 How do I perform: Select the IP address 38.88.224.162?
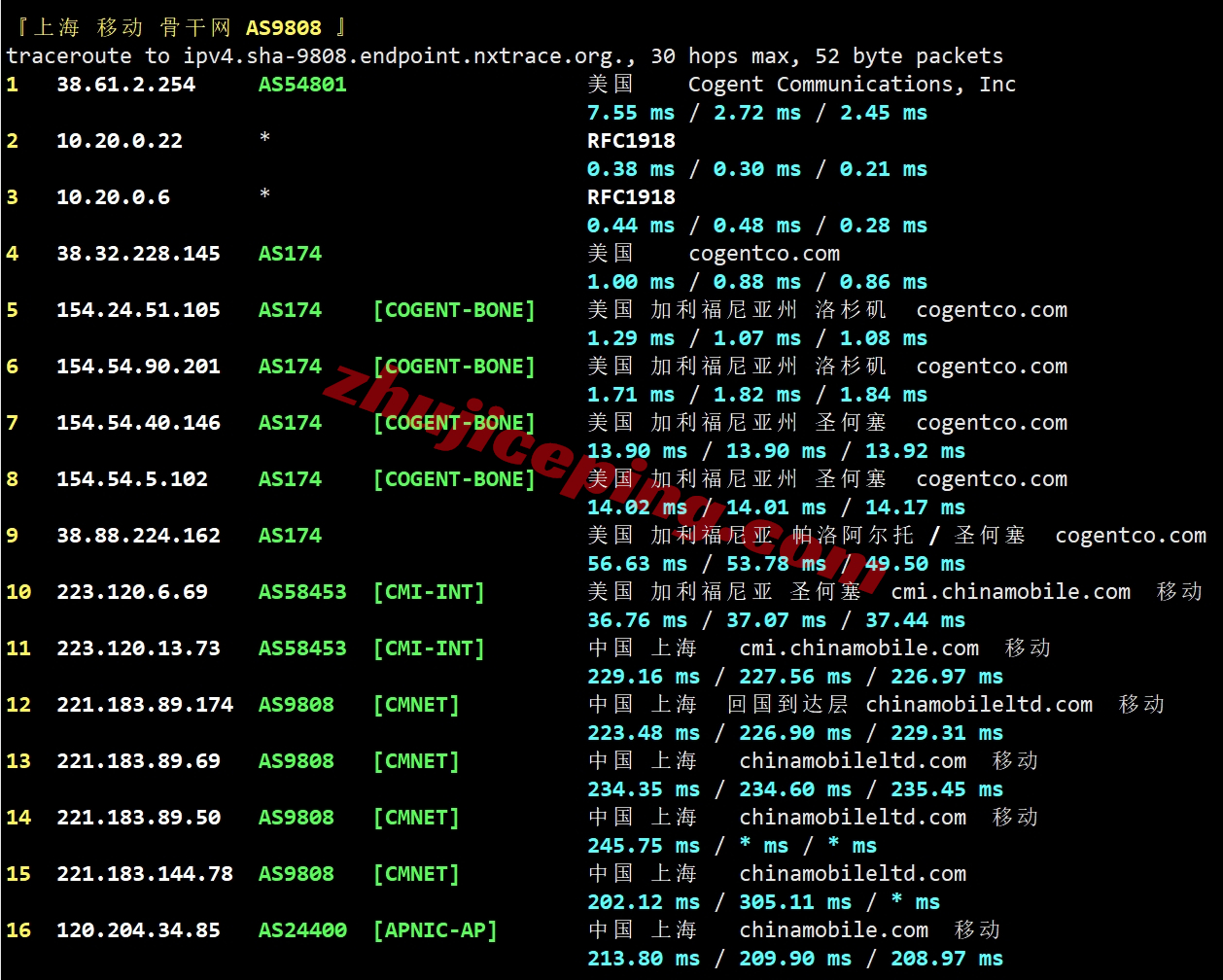tap(139, 536)
